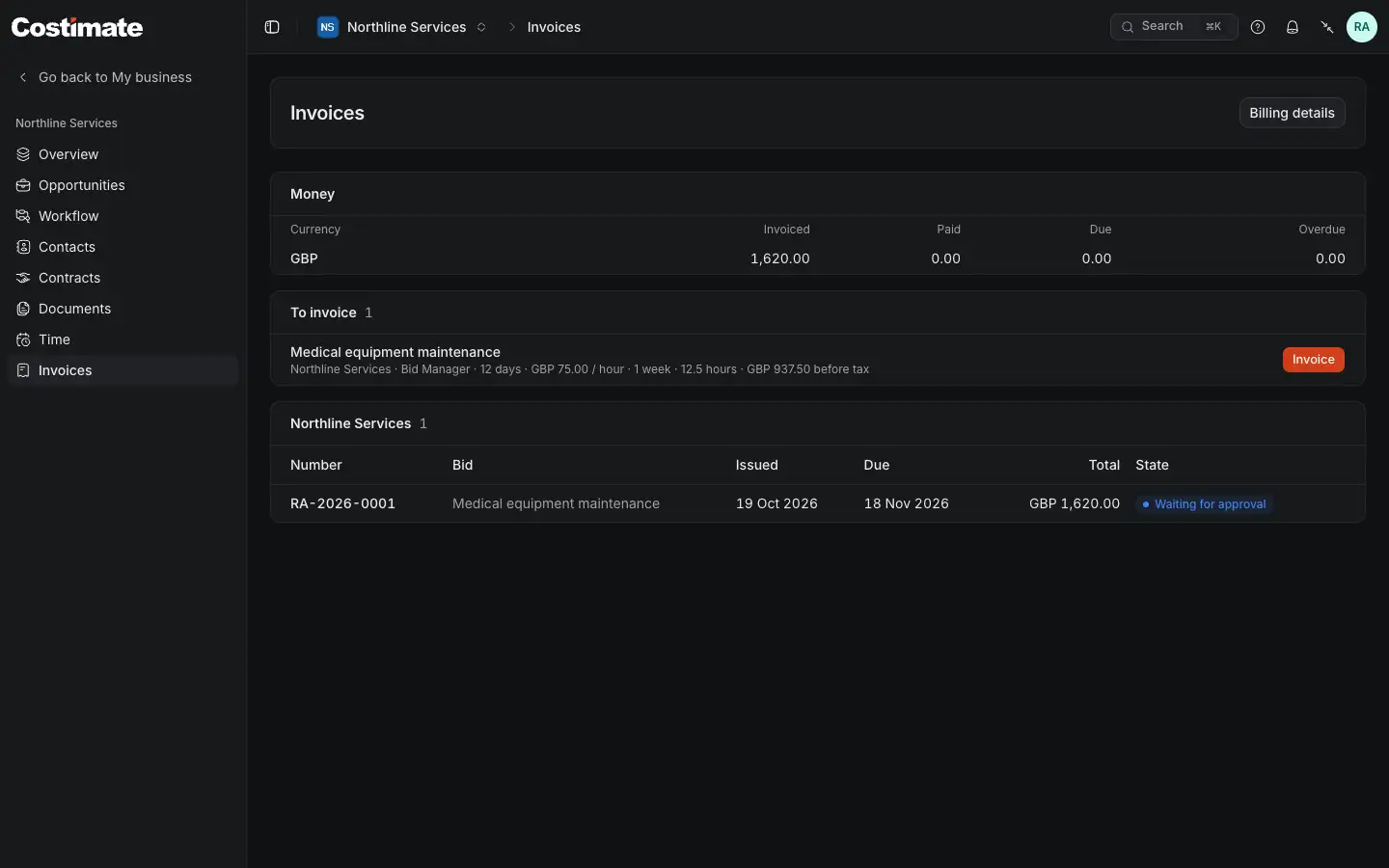This screenshot has height=868, width=1389.
Task: Click the Overview sidebar icon
Action: (x=23, y=154)
